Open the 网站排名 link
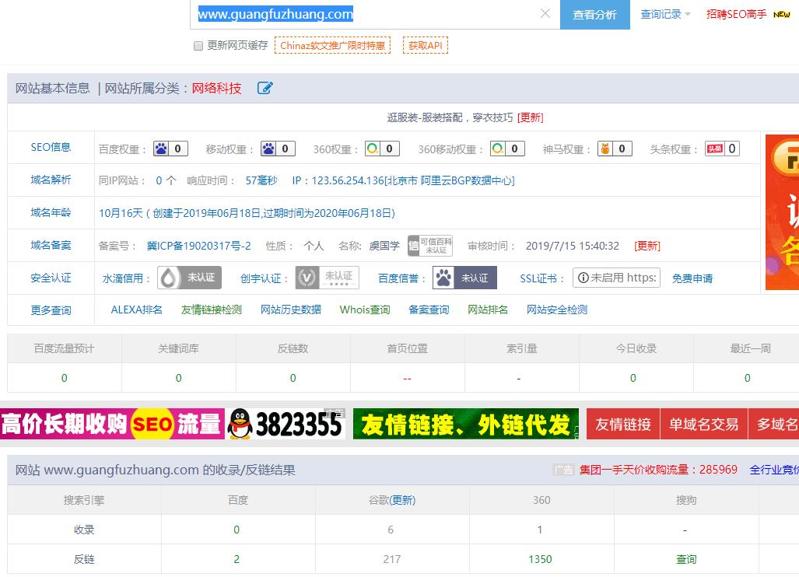Screen dimensions: 799x577 [x=488, y=309]
